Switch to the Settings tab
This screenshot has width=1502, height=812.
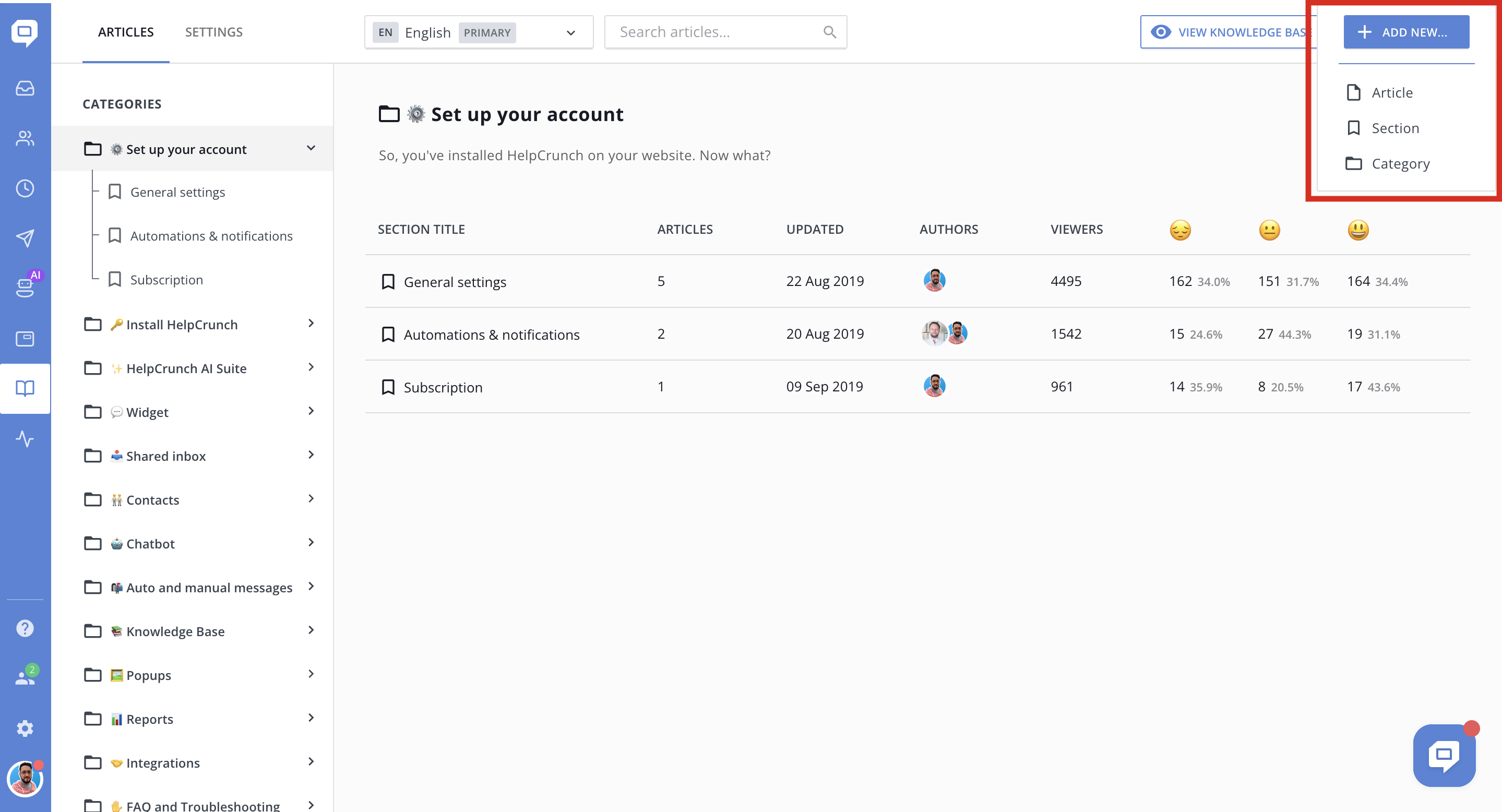click(213, 32)
